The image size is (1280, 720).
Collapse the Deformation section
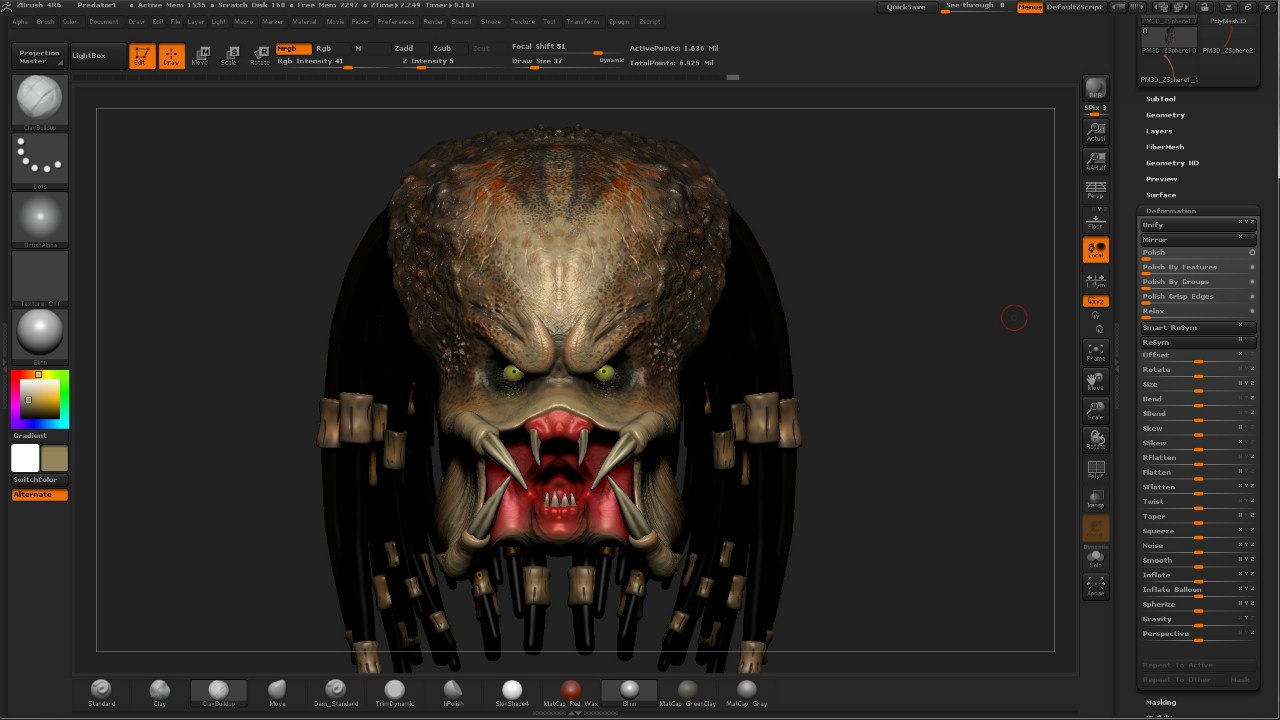(1171, 211)
